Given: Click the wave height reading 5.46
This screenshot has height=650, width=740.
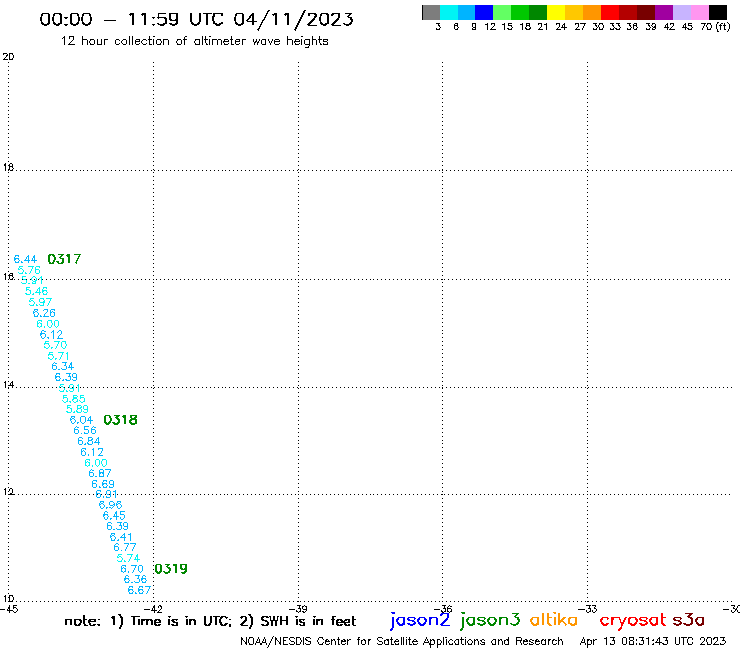Looking at the screenshot, I should pyautogui.click(x=36, y=291).
